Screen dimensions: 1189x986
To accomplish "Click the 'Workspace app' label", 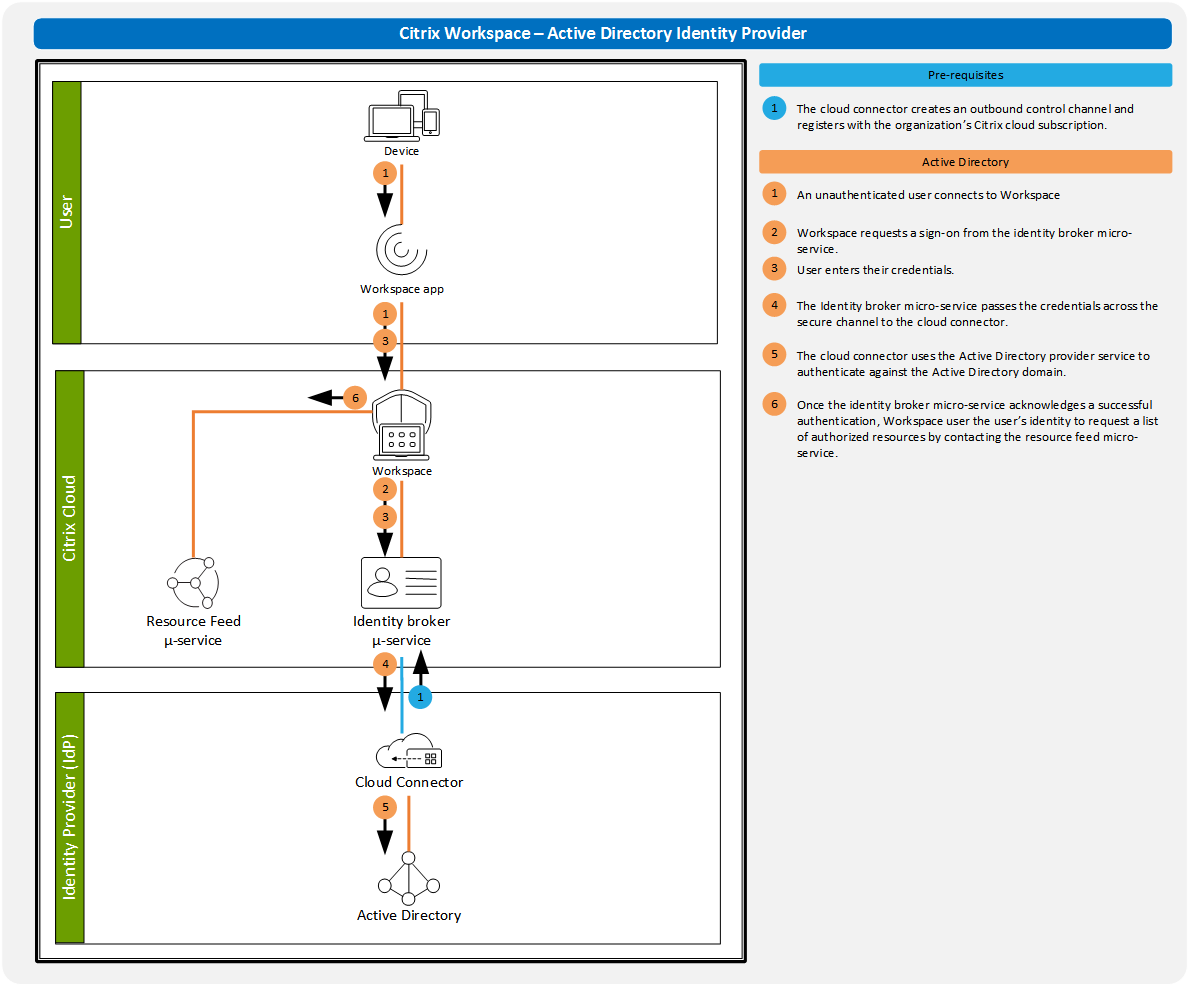I will 402,289.
